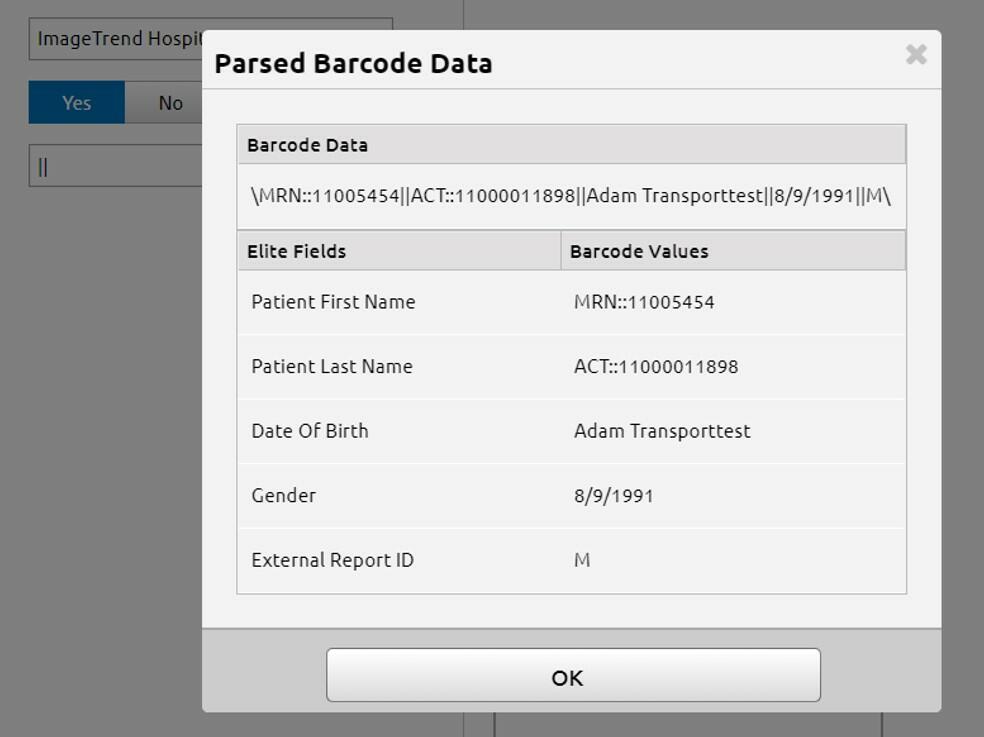This screenshot has width=984, height=737.
Task: Select the Date Of Birth row label
Action: point(310,431)
